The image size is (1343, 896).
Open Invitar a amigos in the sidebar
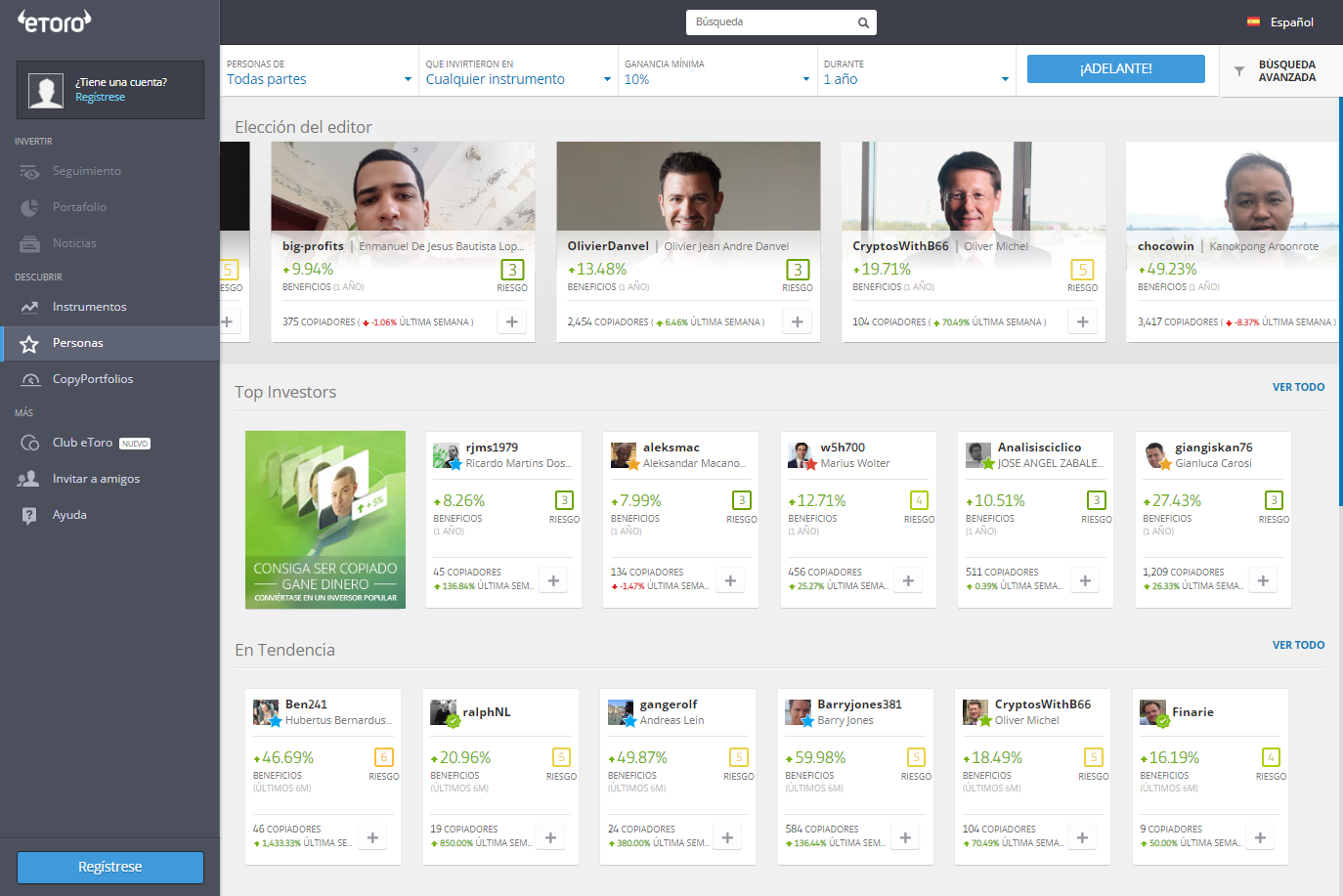click(109, 479)
